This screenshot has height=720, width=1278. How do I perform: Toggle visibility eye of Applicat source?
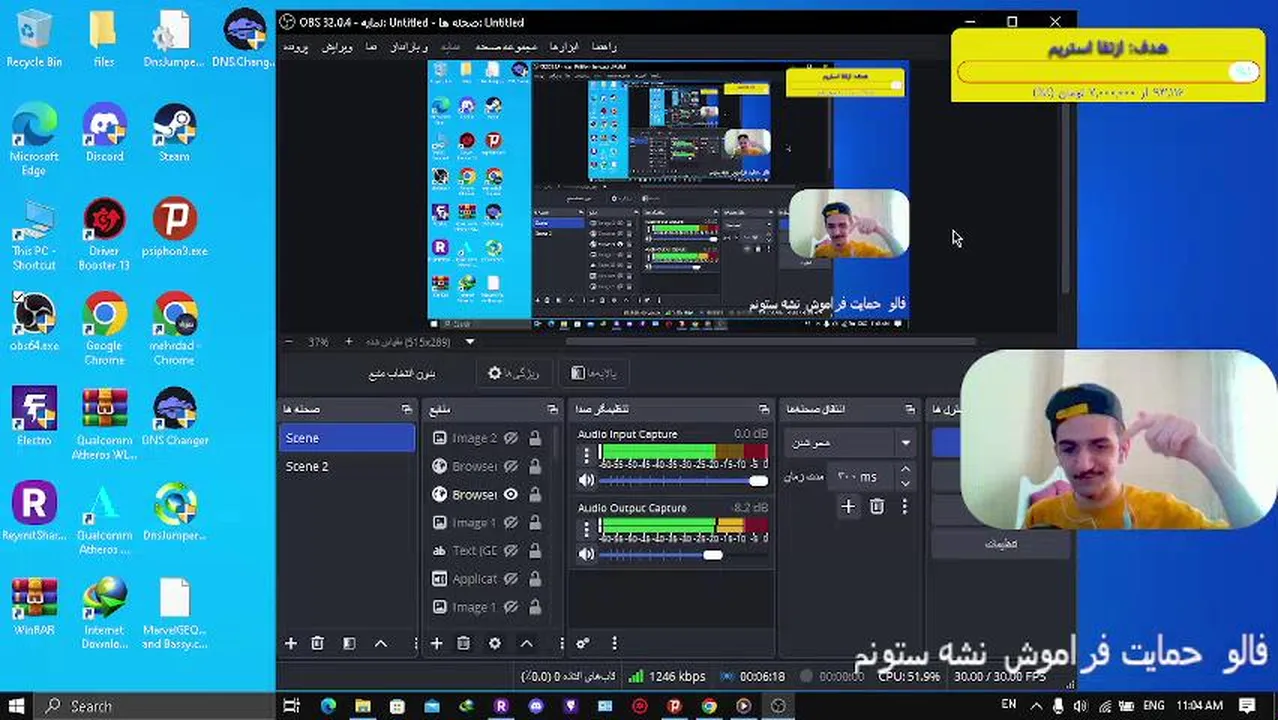pyautogui.click(x=511, y=578)
